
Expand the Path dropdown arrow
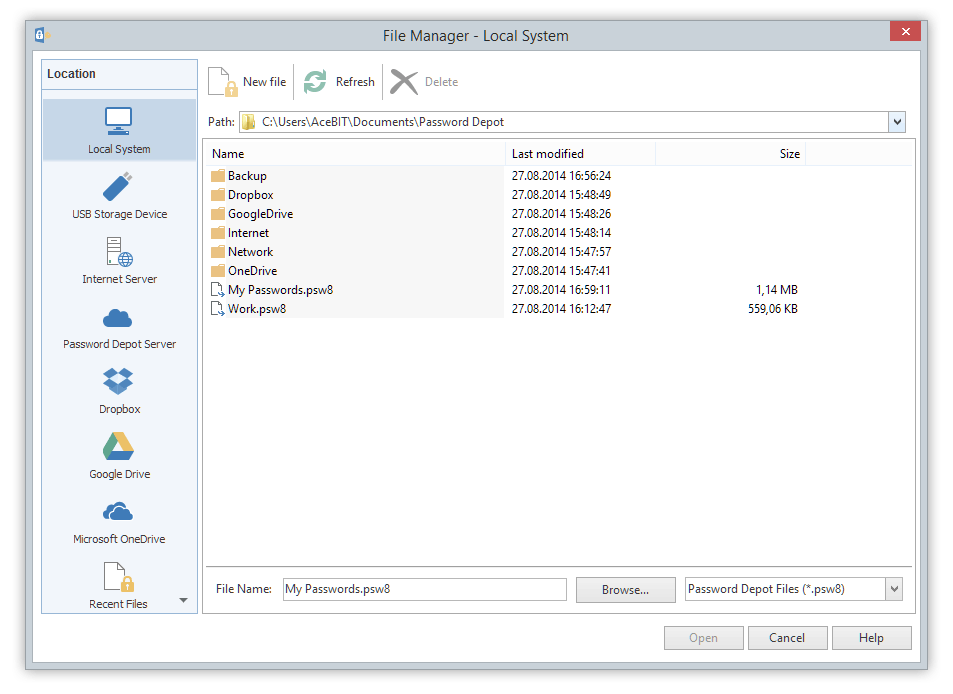click(897, 122)
